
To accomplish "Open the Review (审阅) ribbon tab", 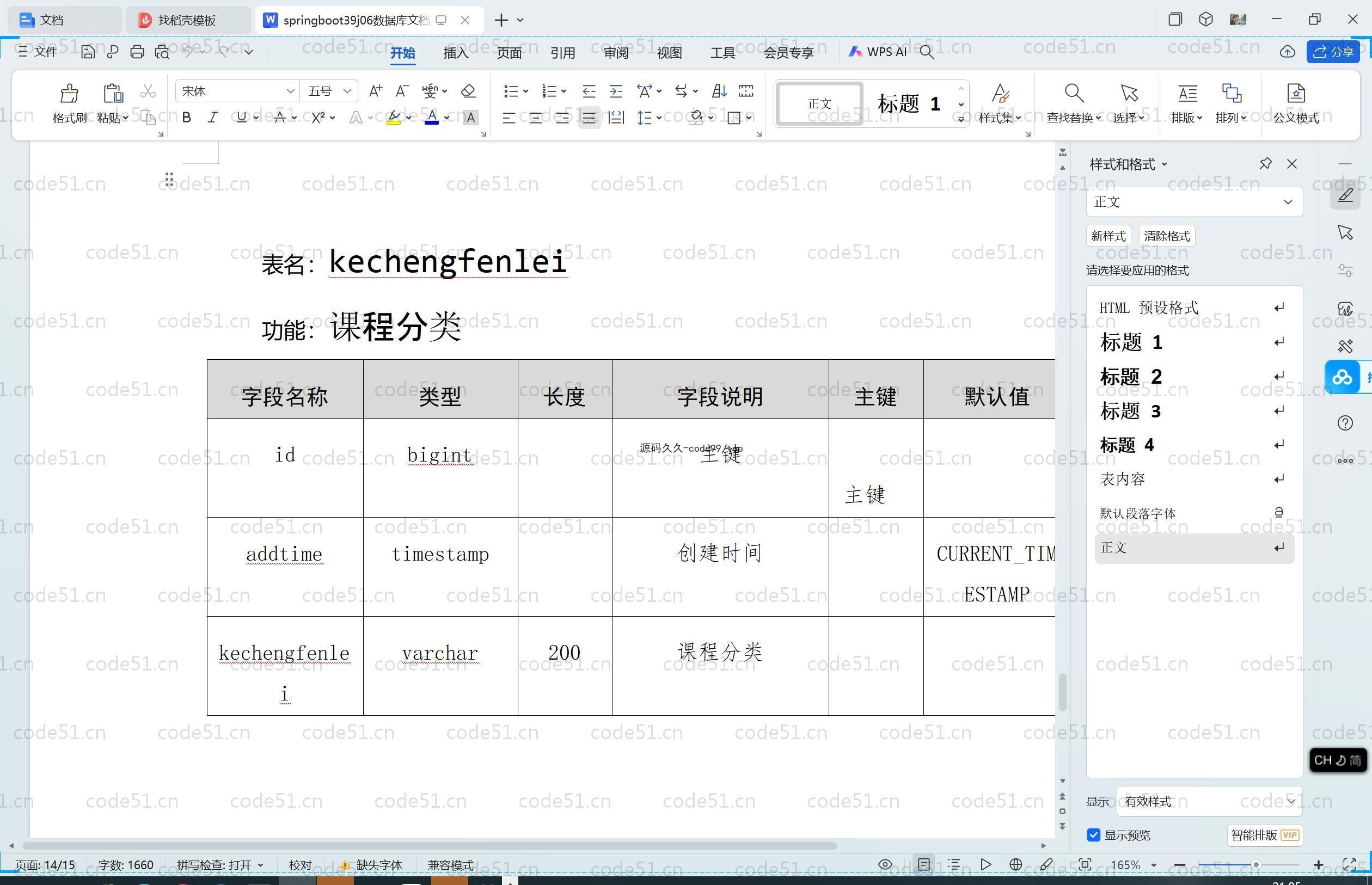I will 616,52.
